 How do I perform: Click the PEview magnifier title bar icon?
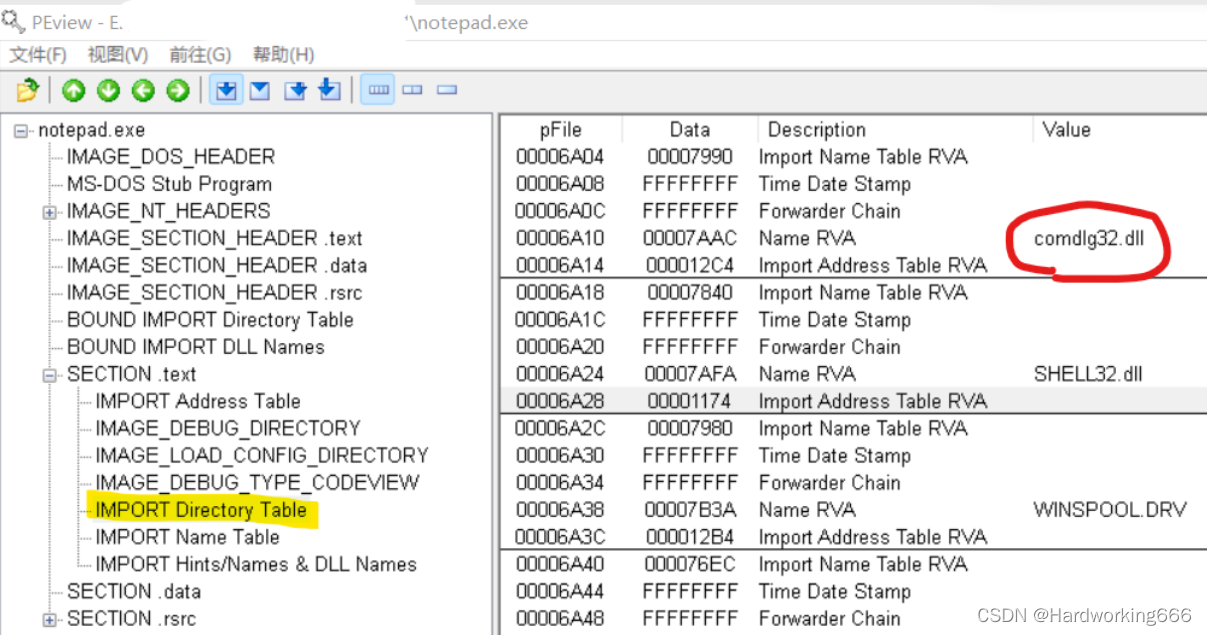[13, 19]
